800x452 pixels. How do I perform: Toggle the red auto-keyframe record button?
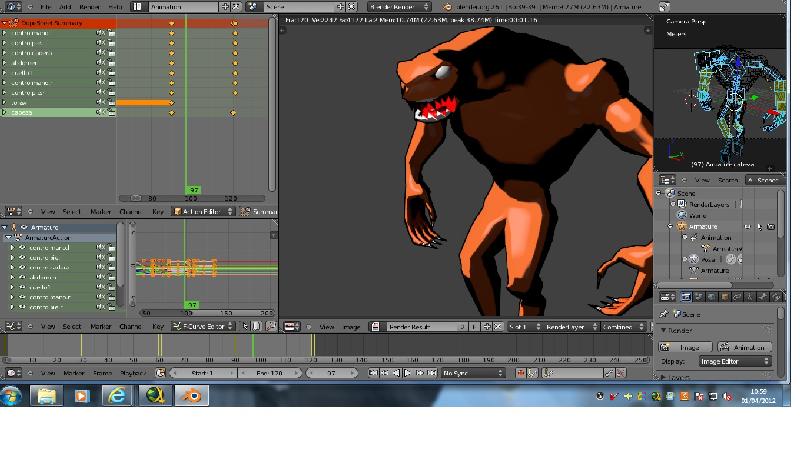coord(520,373)
